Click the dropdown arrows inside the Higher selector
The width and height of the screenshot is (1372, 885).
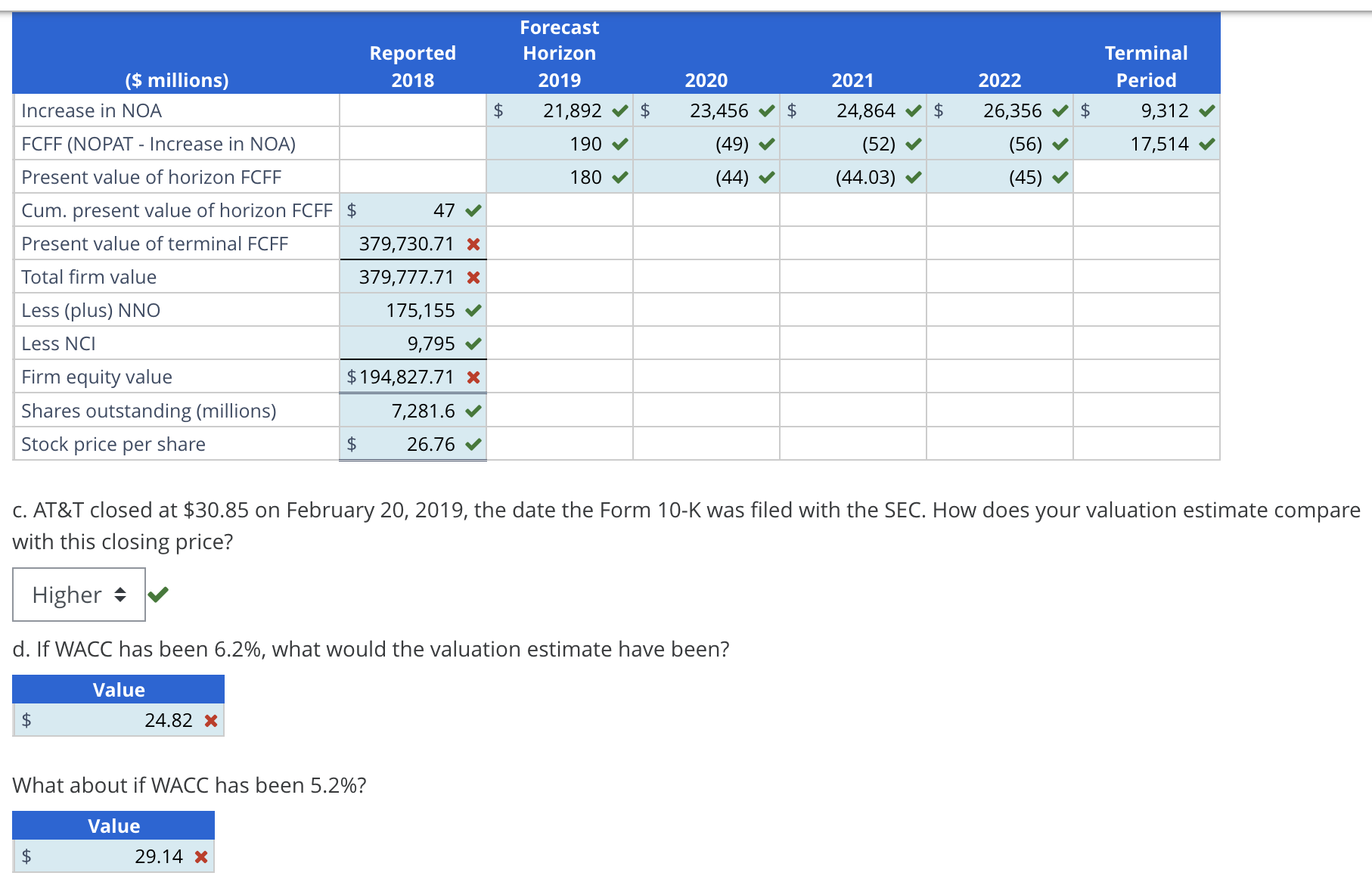[x=121, y=595]
